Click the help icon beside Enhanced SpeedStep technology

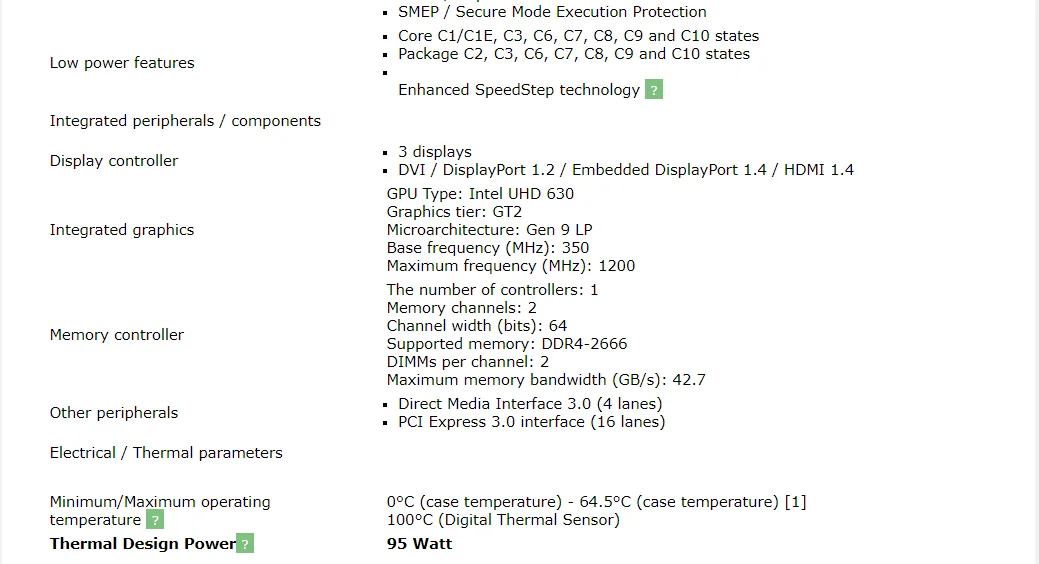coord(654,90)
